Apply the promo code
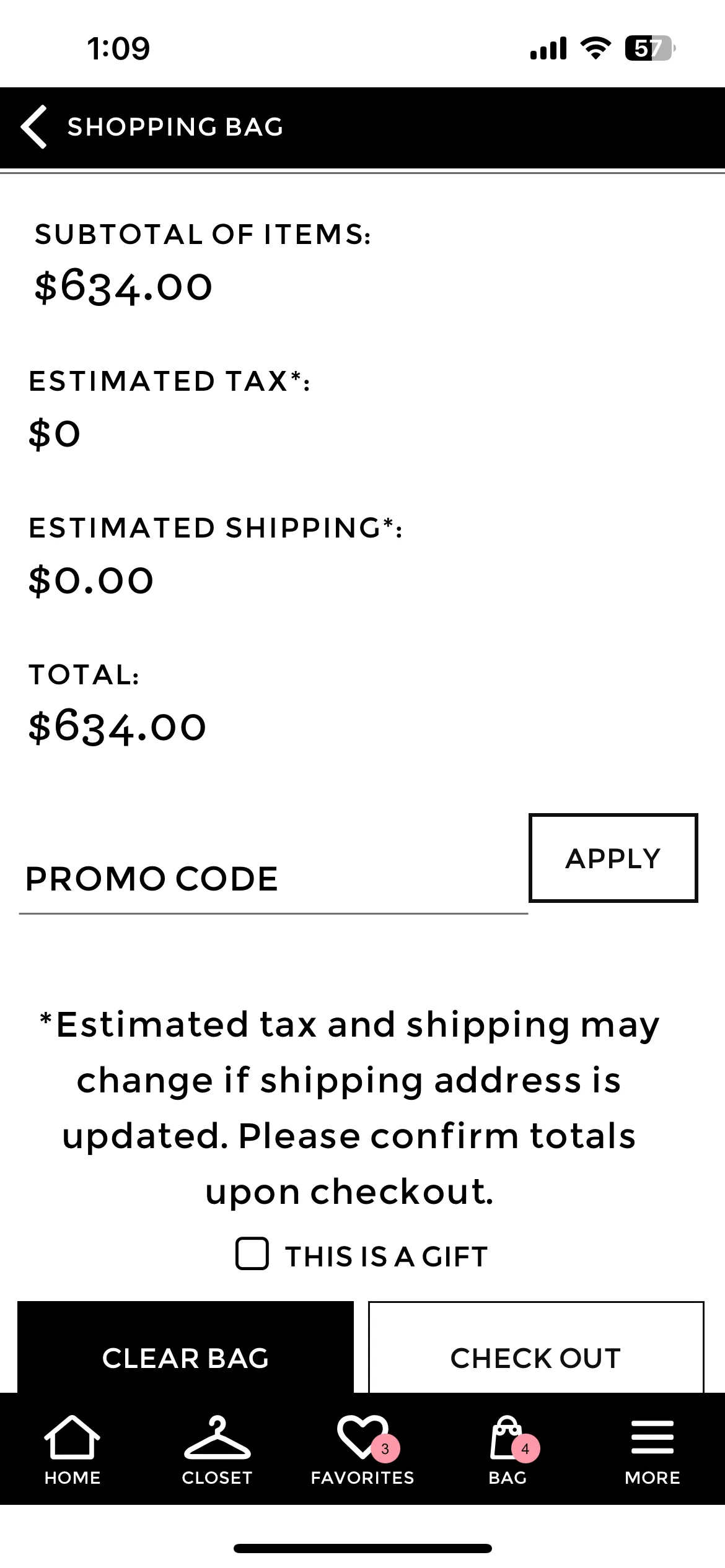Screen dimensions: 725x1568 613,858
